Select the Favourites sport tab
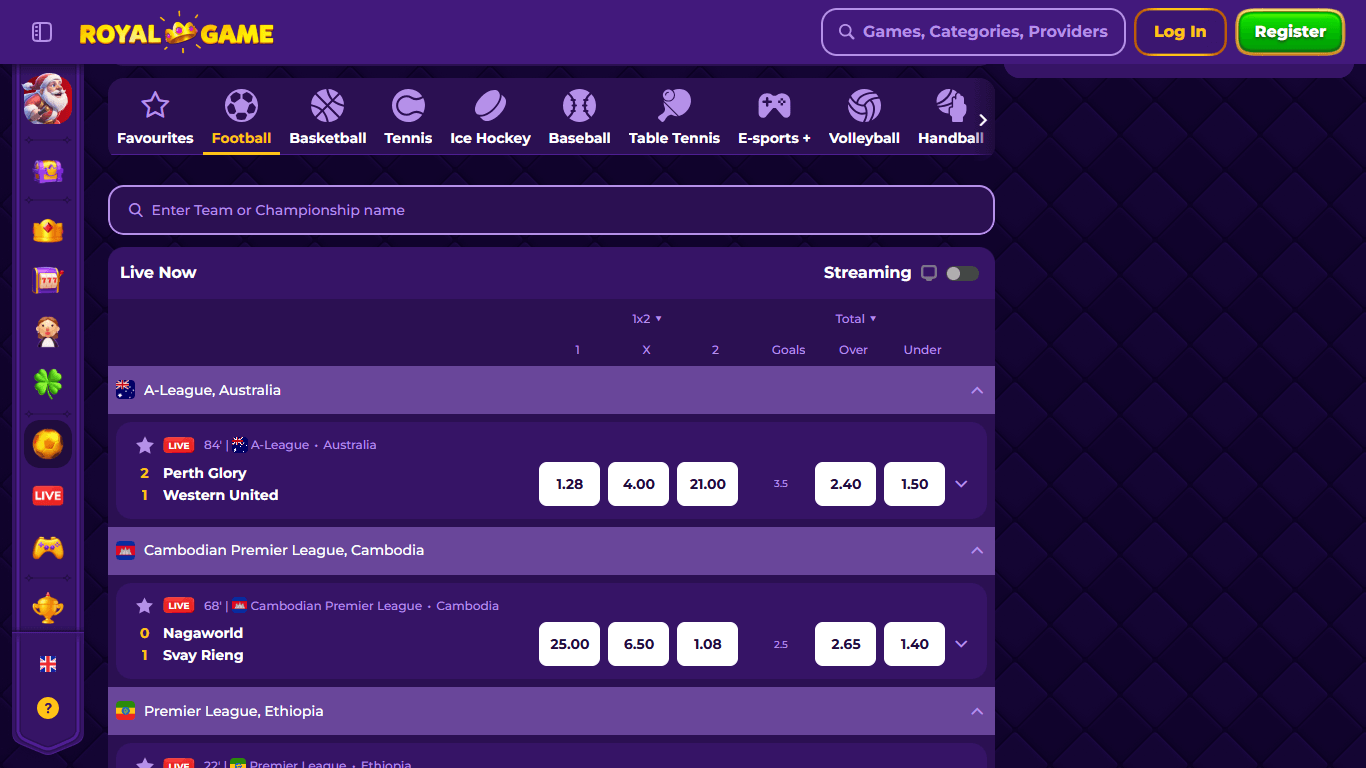This screenshot has height=768, width=1366. coord(155,118)
